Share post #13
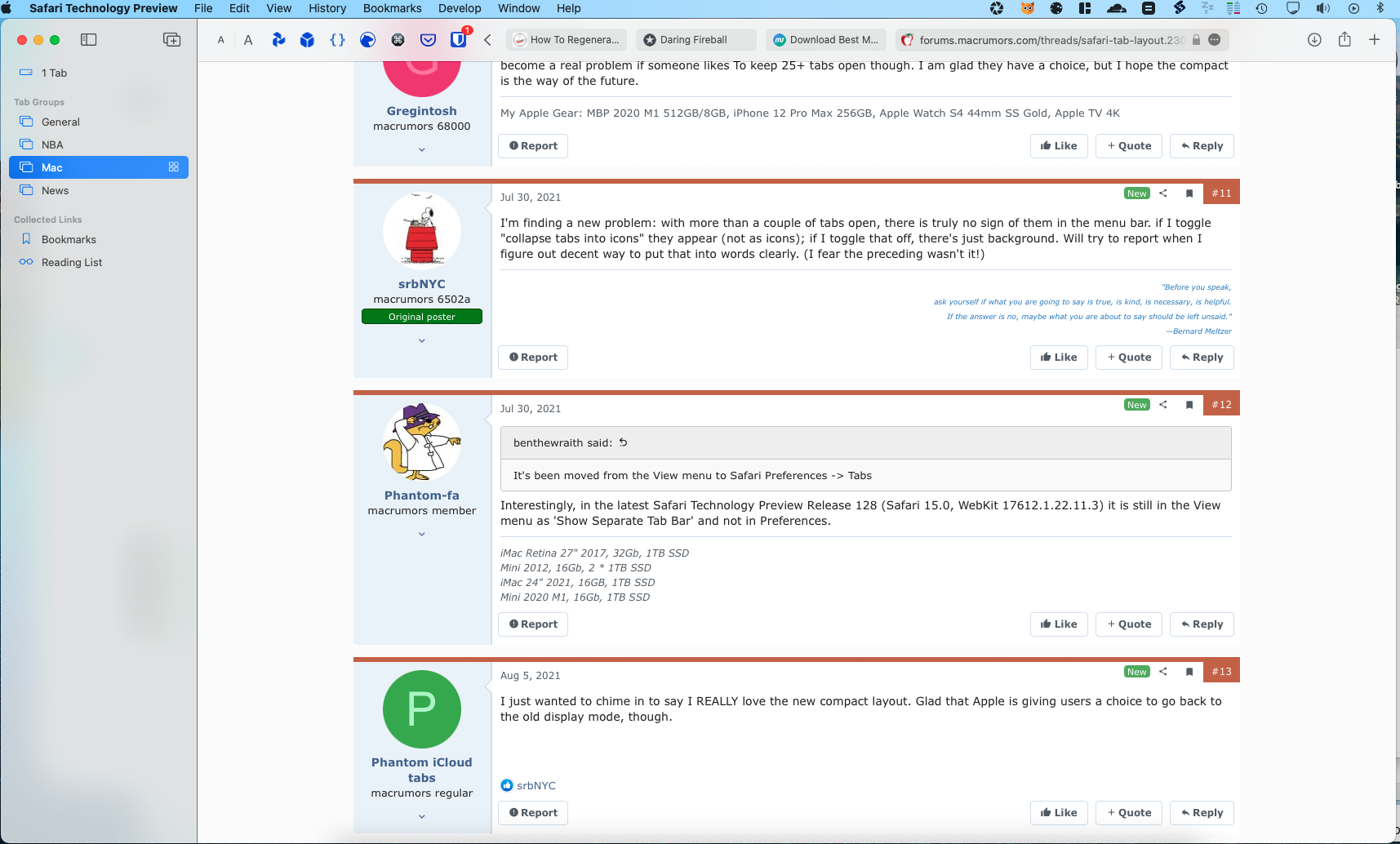The image size is (1400, 844). coord(1163,672)
